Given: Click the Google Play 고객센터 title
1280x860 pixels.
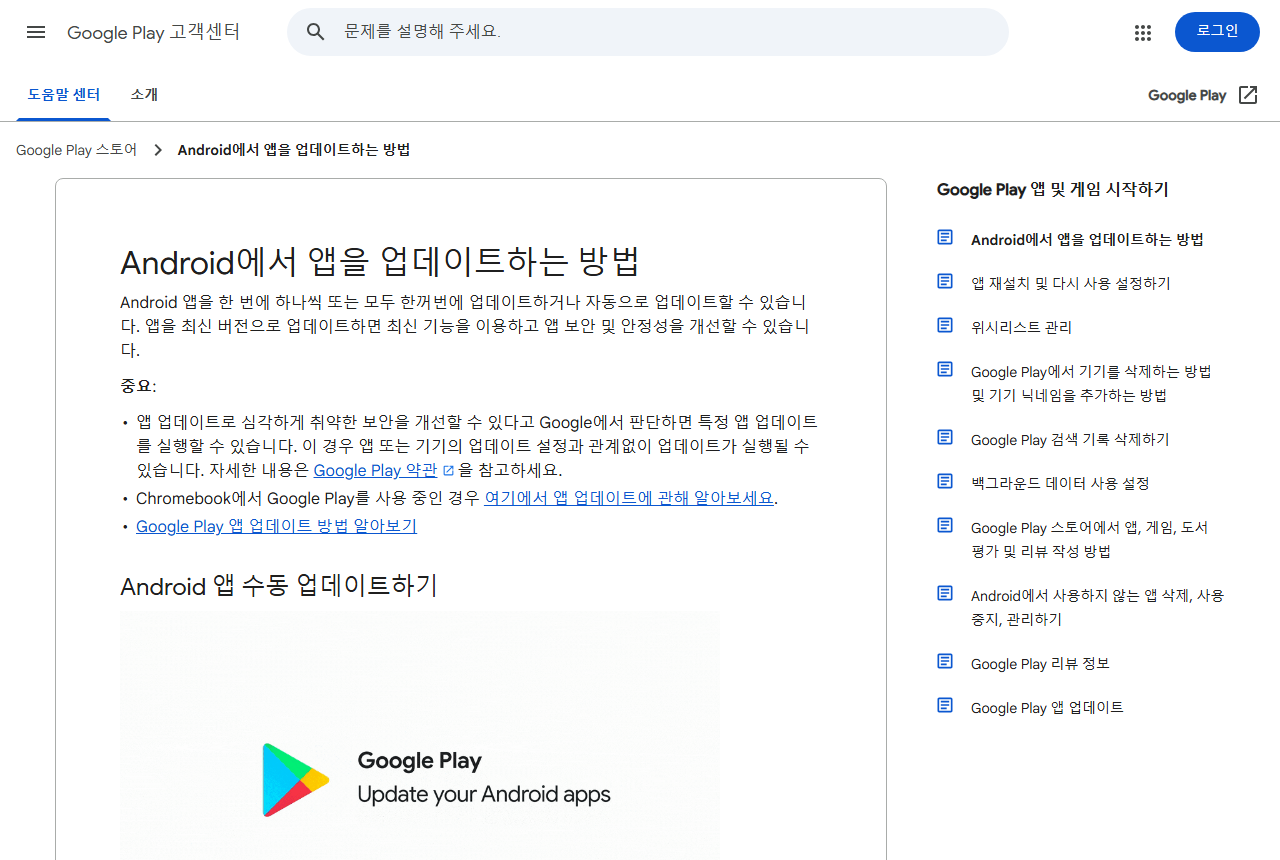Looking at the screenshot, I should point(154,32).
